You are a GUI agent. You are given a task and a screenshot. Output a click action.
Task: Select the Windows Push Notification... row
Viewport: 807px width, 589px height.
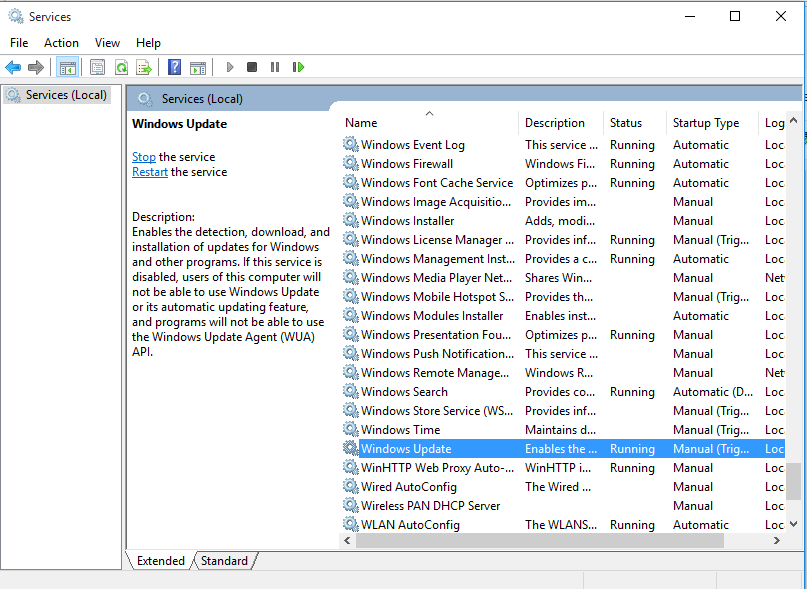pos(562,354)
